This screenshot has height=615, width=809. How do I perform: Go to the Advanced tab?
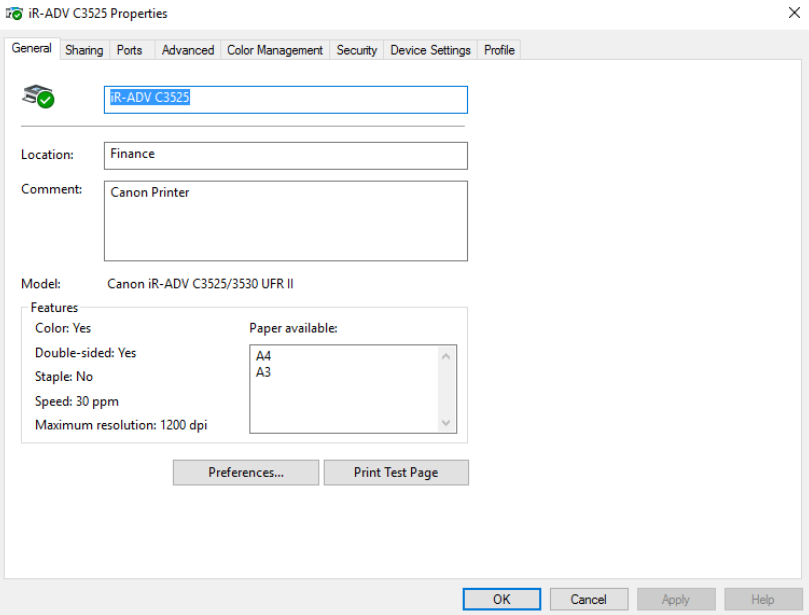188,50
